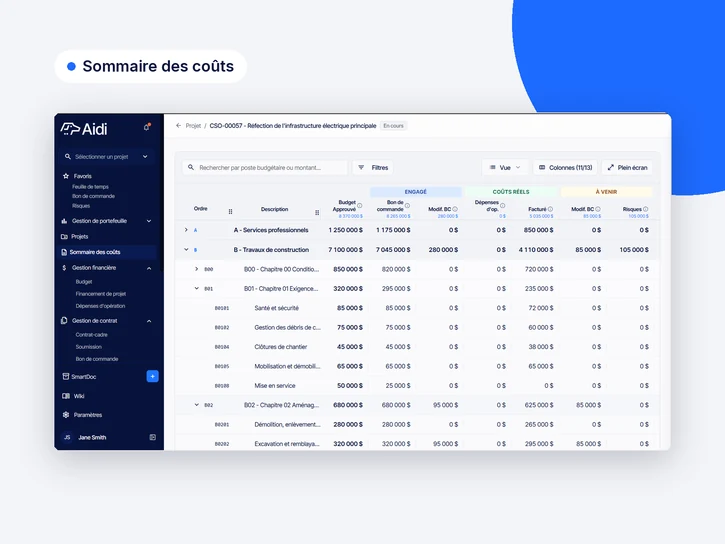
Task: Open Bon de commande under Gestion de contrat
Action: [x=97, y=359]
